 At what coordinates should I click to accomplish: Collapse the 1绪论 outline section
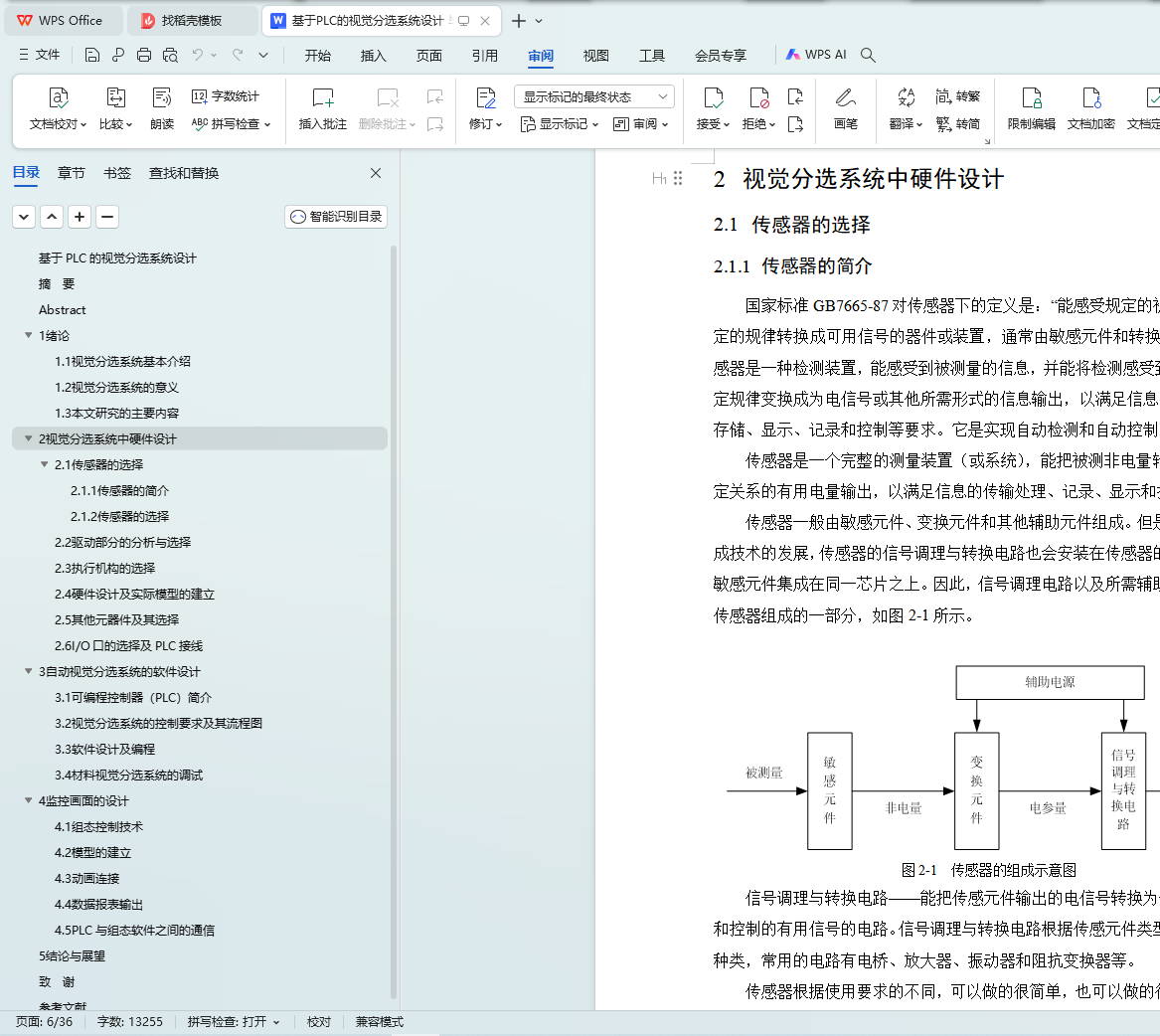(x=28, y=335)
